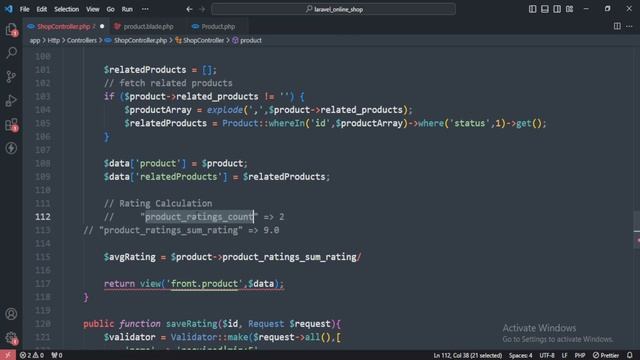This screenshot has width=640, height=360.
Task: Open the Selection menu
Action: point(67,9)
